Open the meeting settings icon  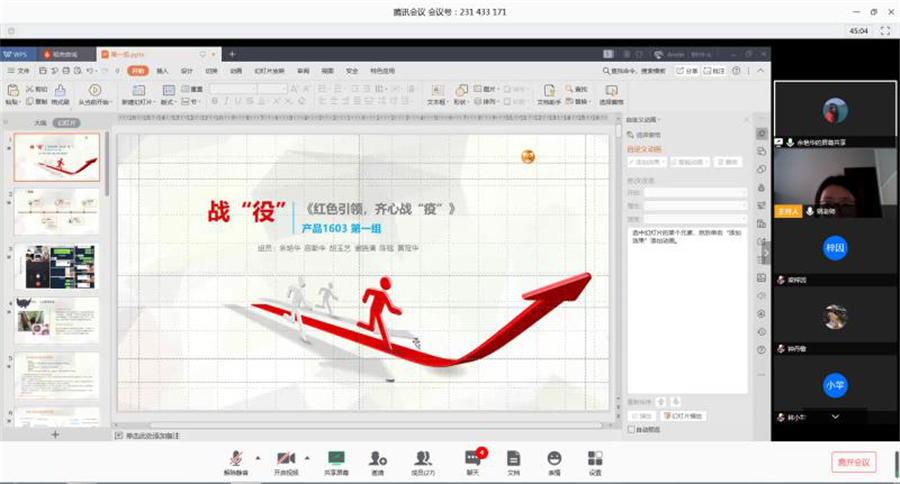595,459
